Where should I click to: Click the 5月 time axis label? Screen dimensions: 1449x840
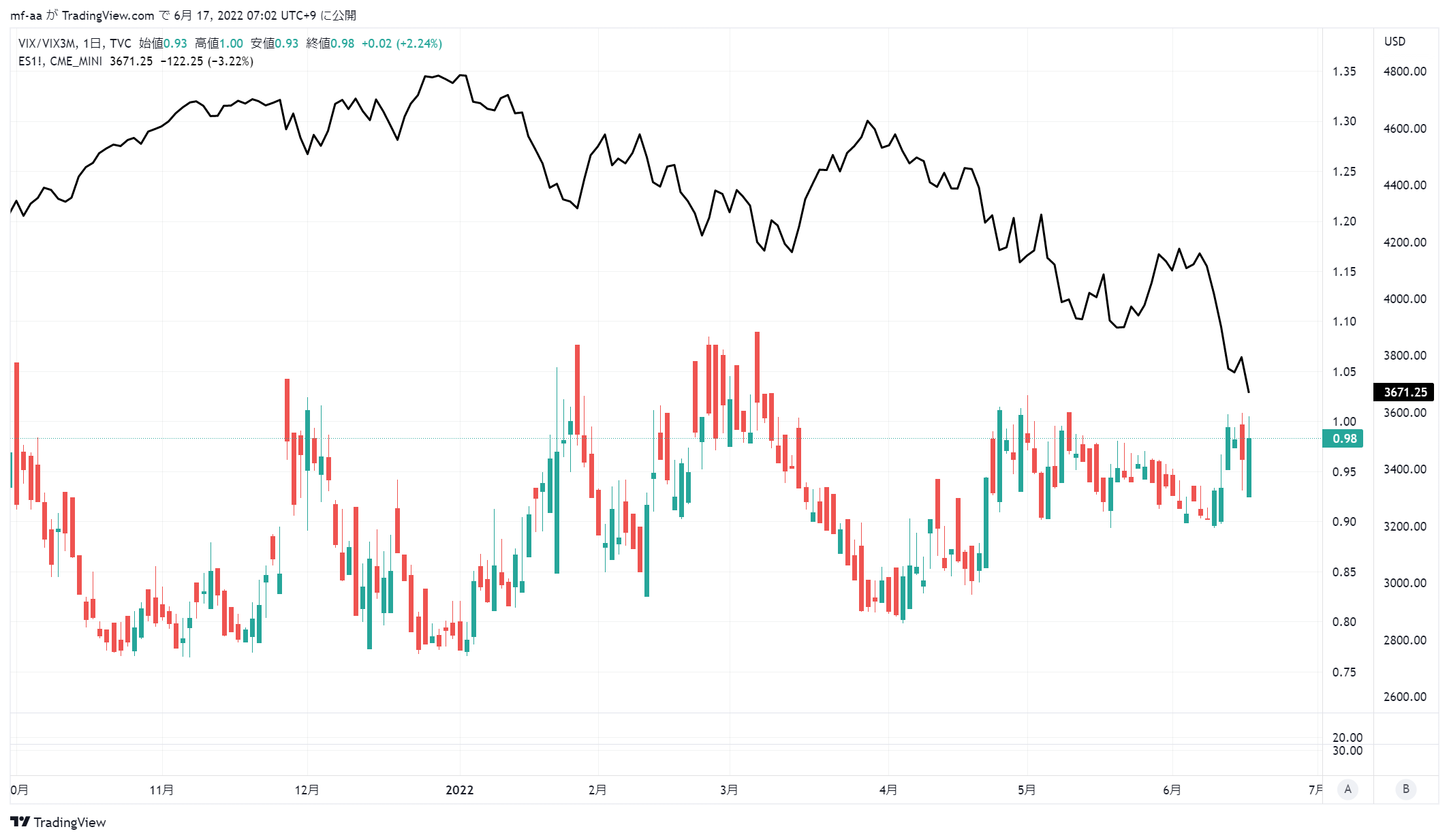pyautogui.click(x=1027, y=790)
